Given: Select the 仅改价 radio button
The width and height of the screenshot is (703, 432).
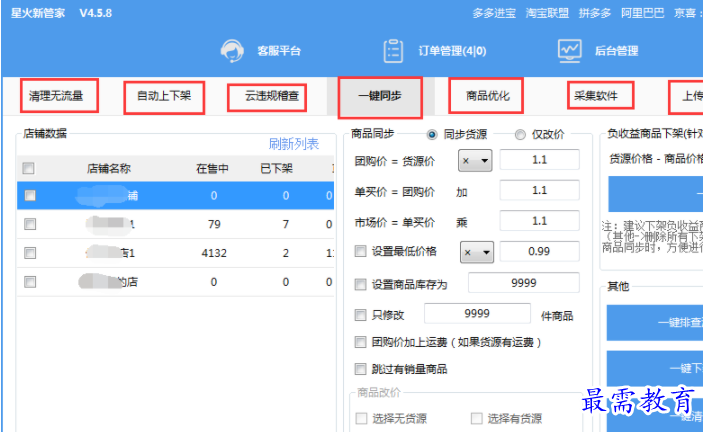Looking at the screenshot, I should [520, 135].
